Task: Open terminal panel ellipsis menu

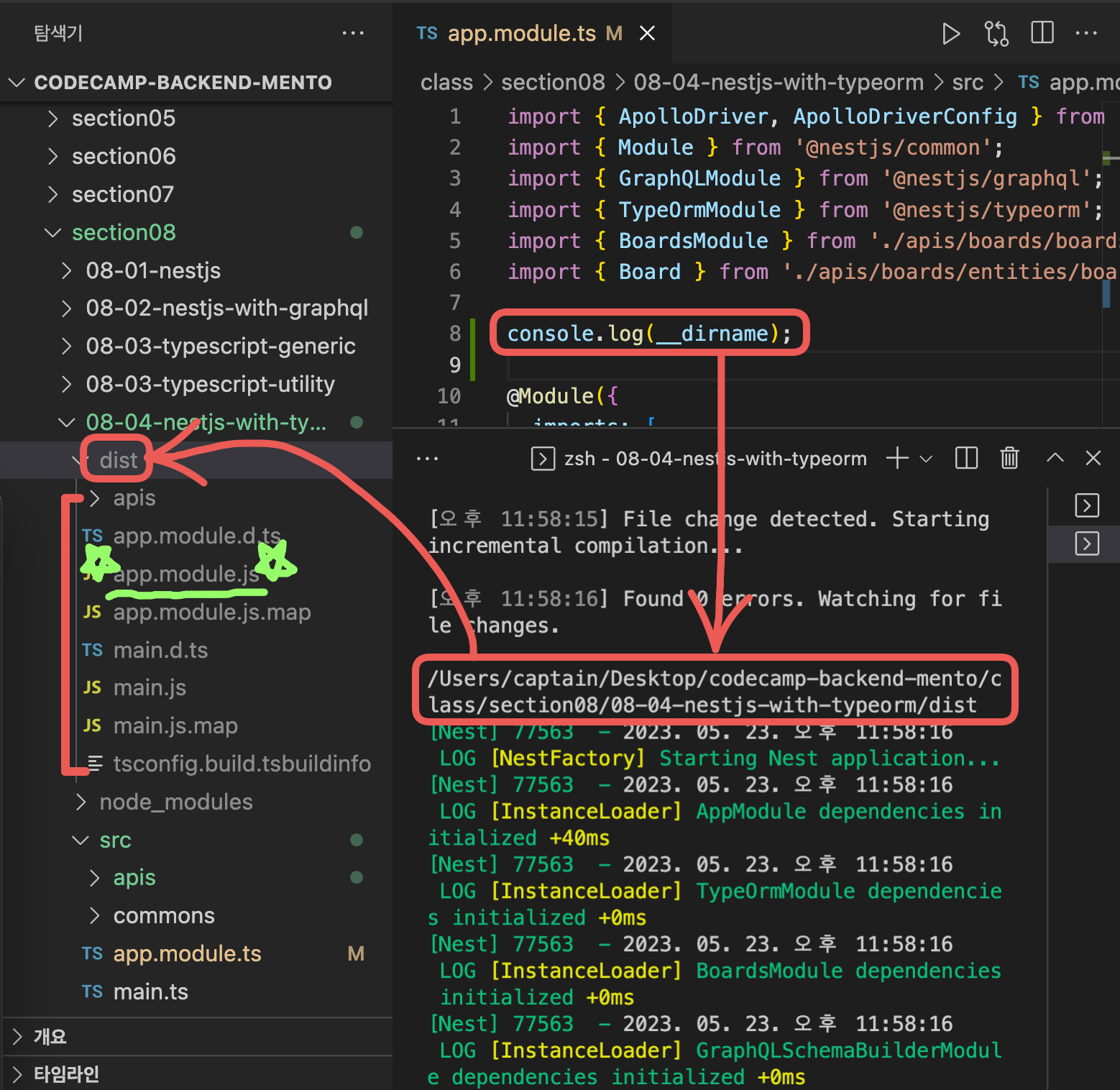Action: tap(427, 458)
